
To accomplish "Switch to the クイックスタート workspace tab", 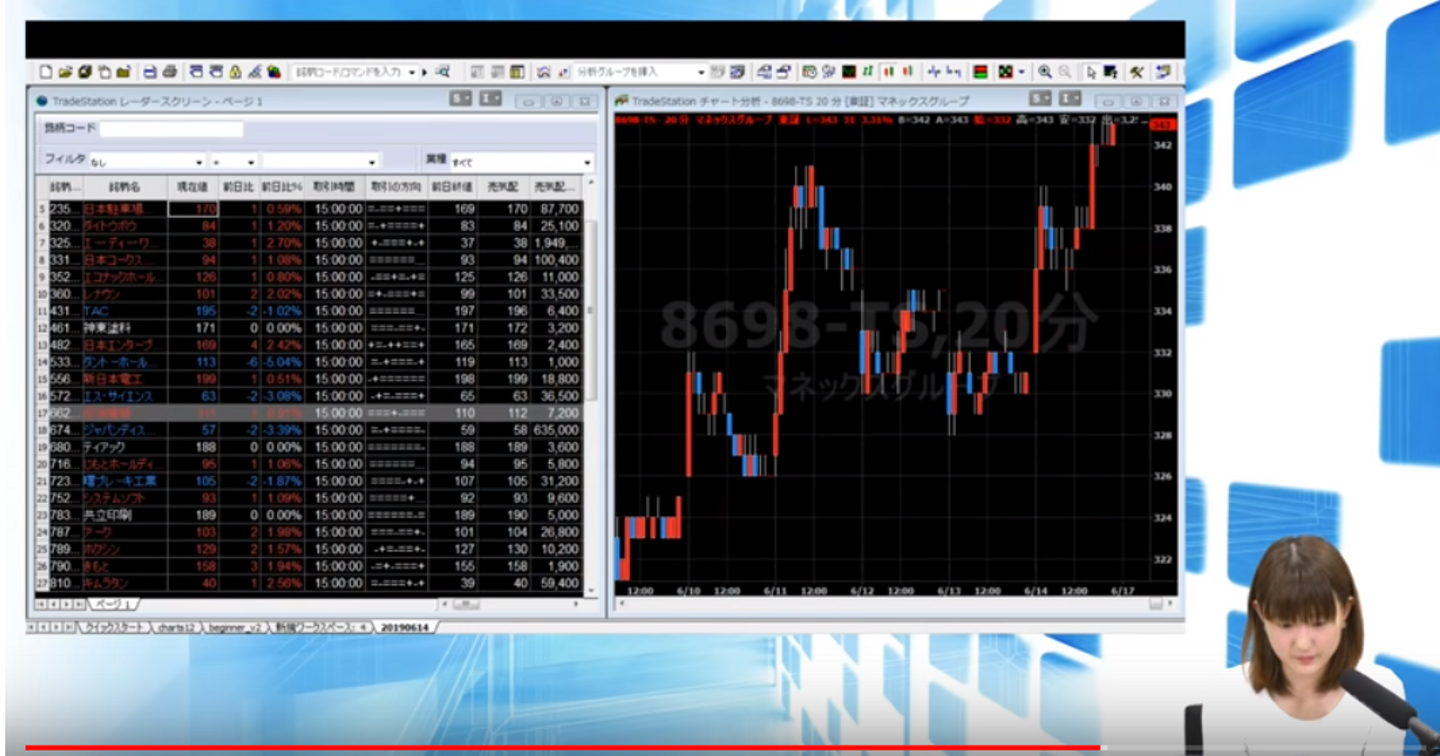I will tap(113, 627).
